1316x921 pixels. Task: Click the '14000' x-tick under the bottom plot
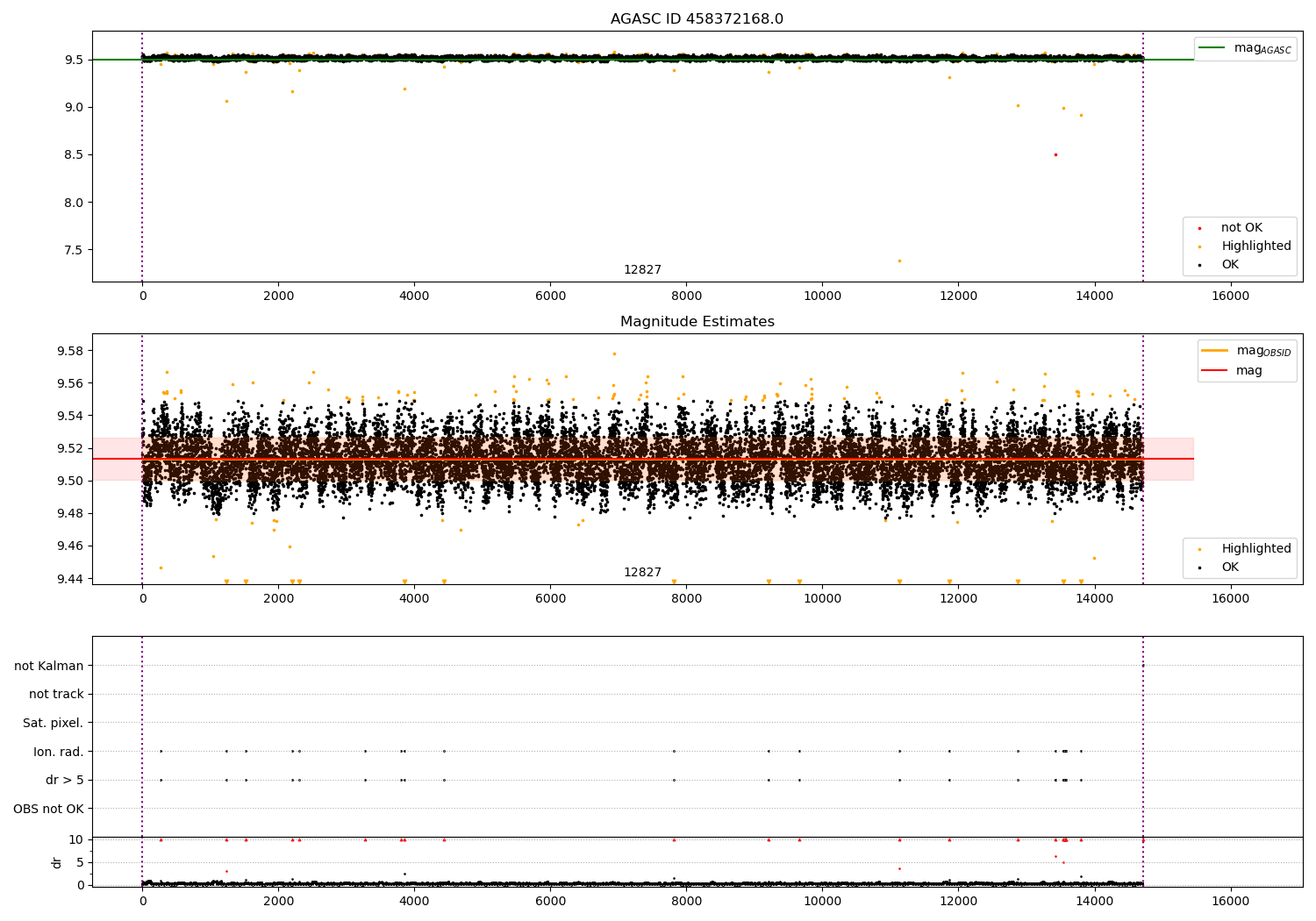point(1094,902)
